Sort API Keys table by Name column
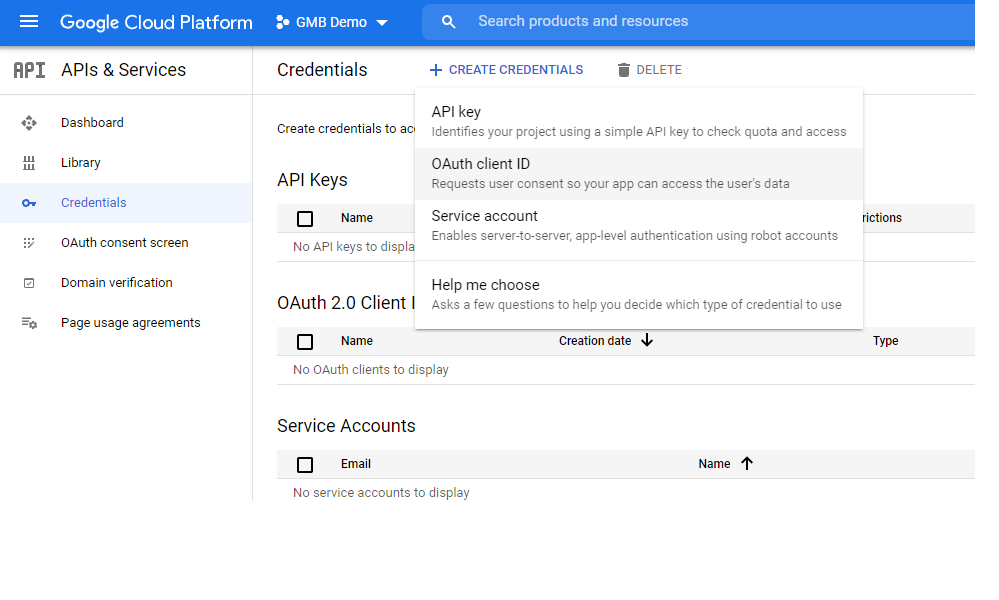 [x=357, y=218]
